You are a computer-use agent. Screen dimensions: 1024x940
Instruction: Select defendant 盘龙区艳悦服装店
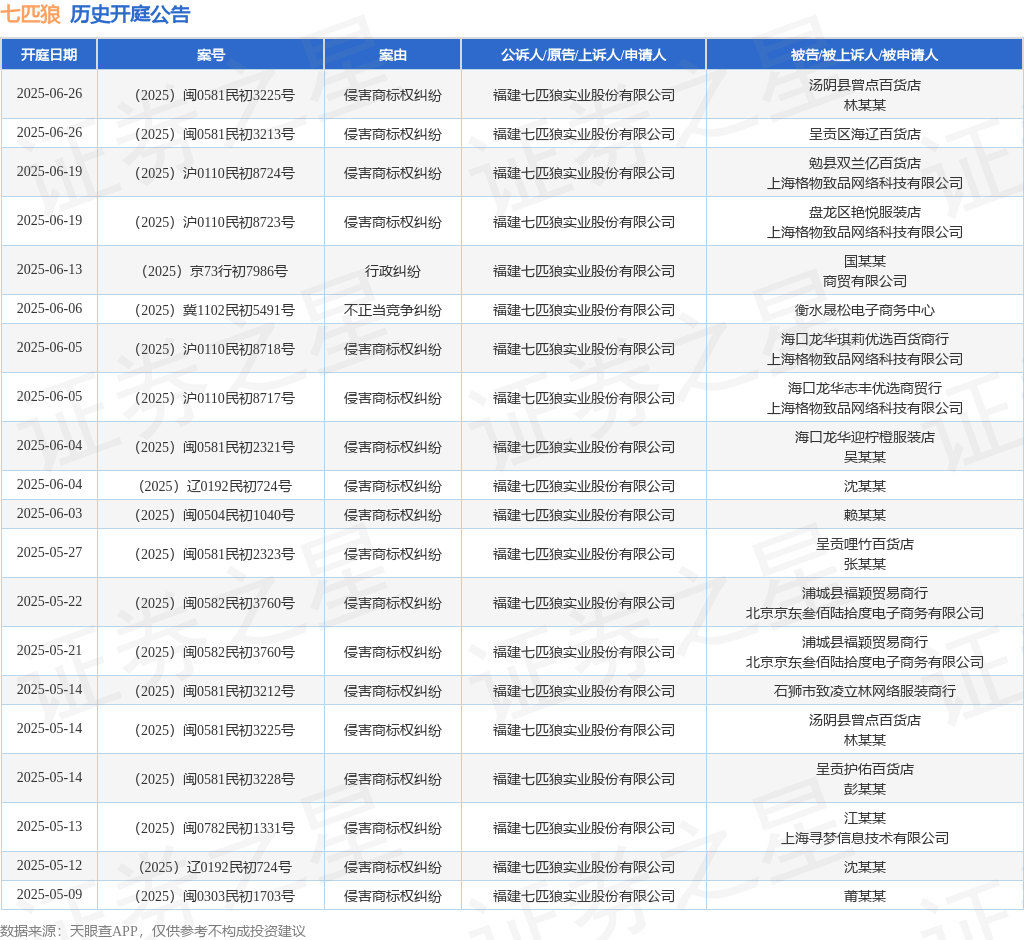tap(865, 212)
